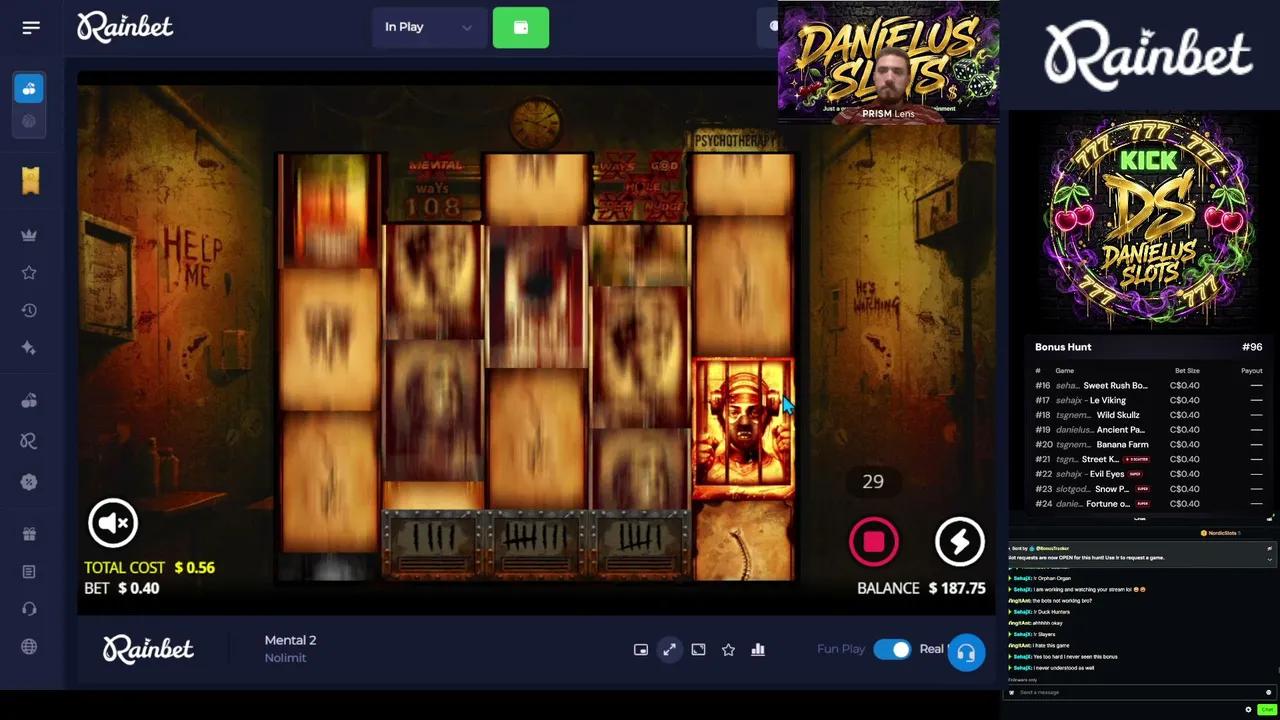Select Bonus Hunt row #16 Sweet Rush Bo...

pos(1148,385)
